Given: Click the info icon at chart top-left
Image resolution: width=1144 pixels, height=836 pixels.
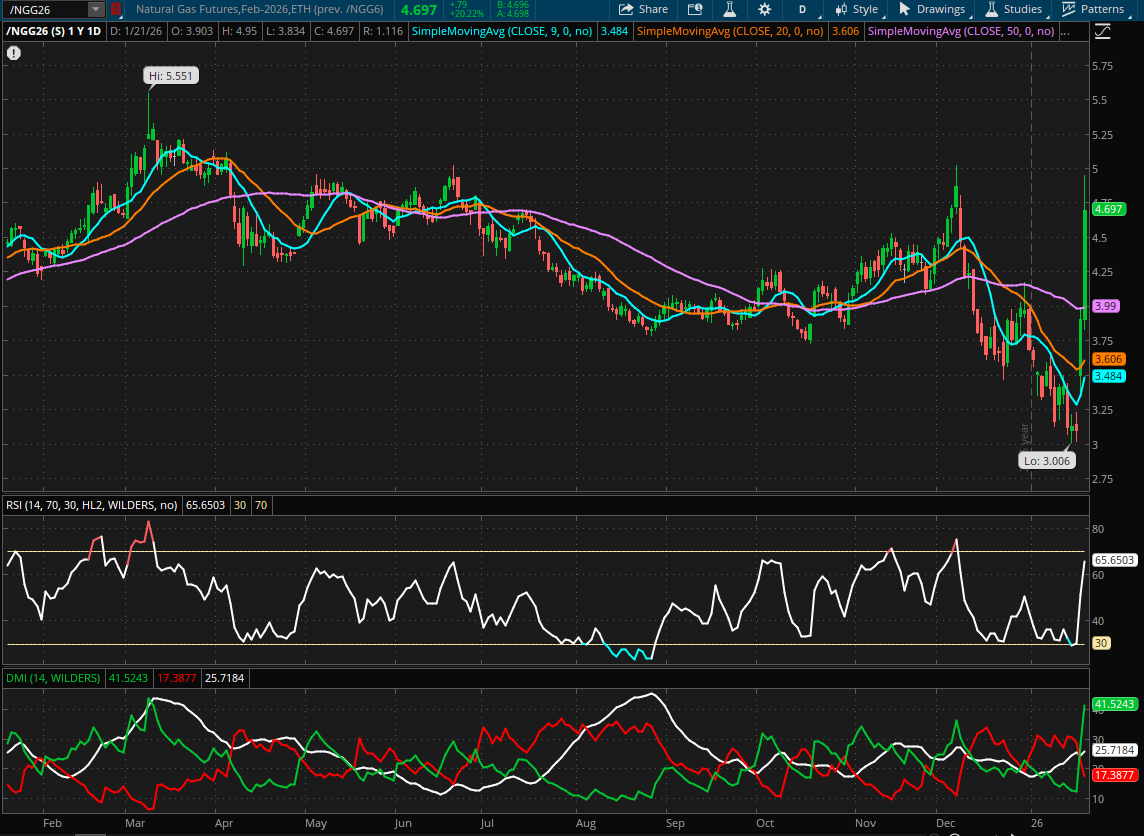Looking at the screenshot, I should (x=13, y=52).
